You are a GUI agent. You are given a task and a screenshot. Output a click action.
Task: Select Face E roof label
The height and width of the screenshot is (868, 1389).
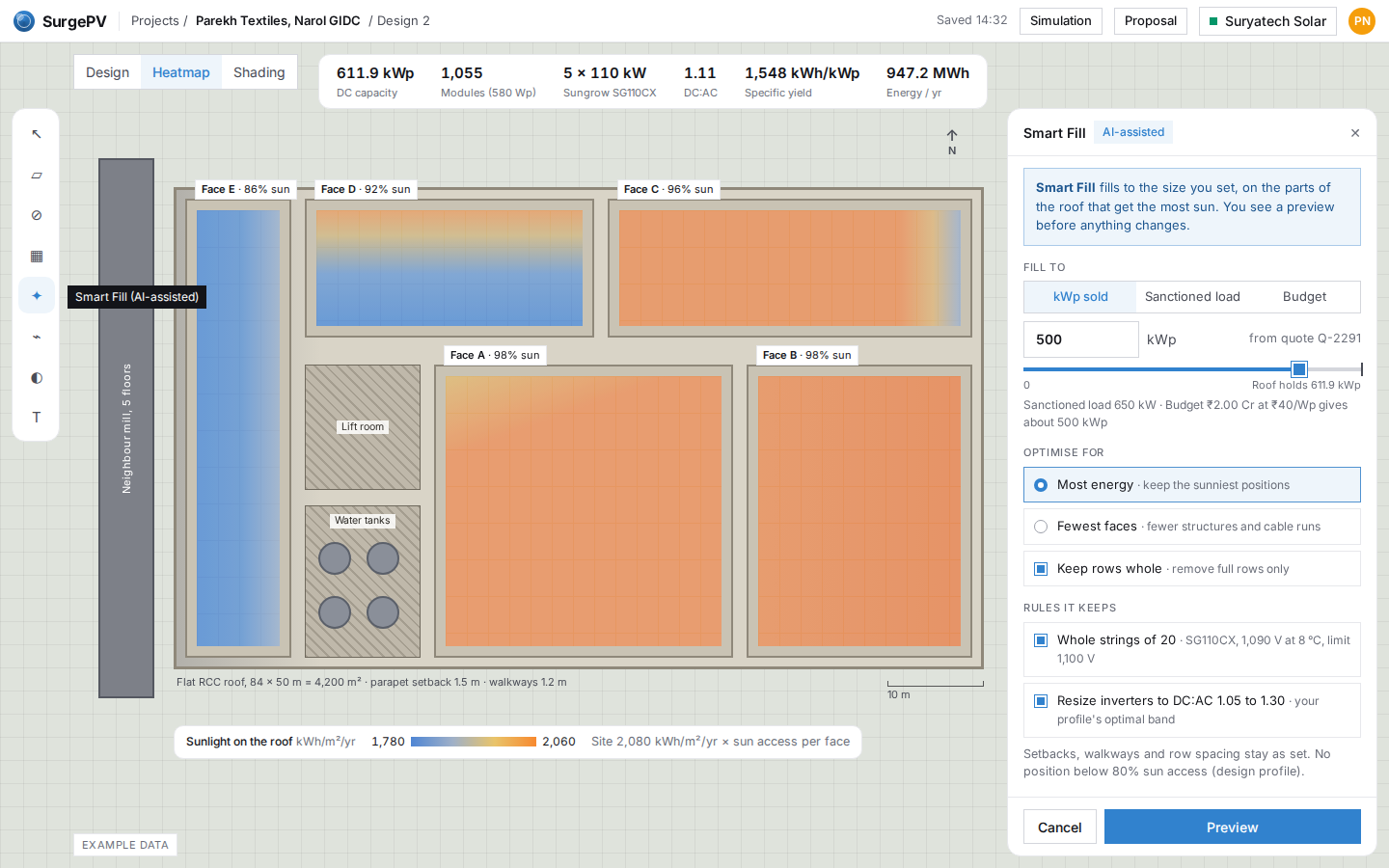(246, 189)
